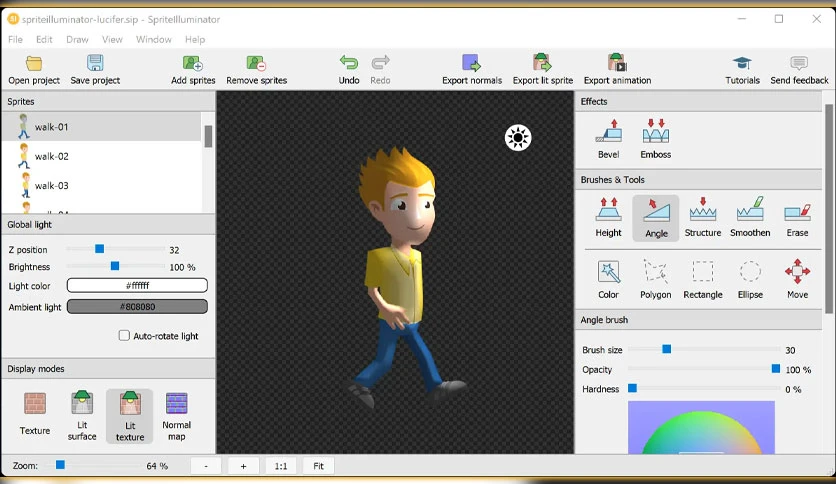Switch display mode to Lit texture
The width and height of the screenshot is (836, 484).
coord(130,416)
